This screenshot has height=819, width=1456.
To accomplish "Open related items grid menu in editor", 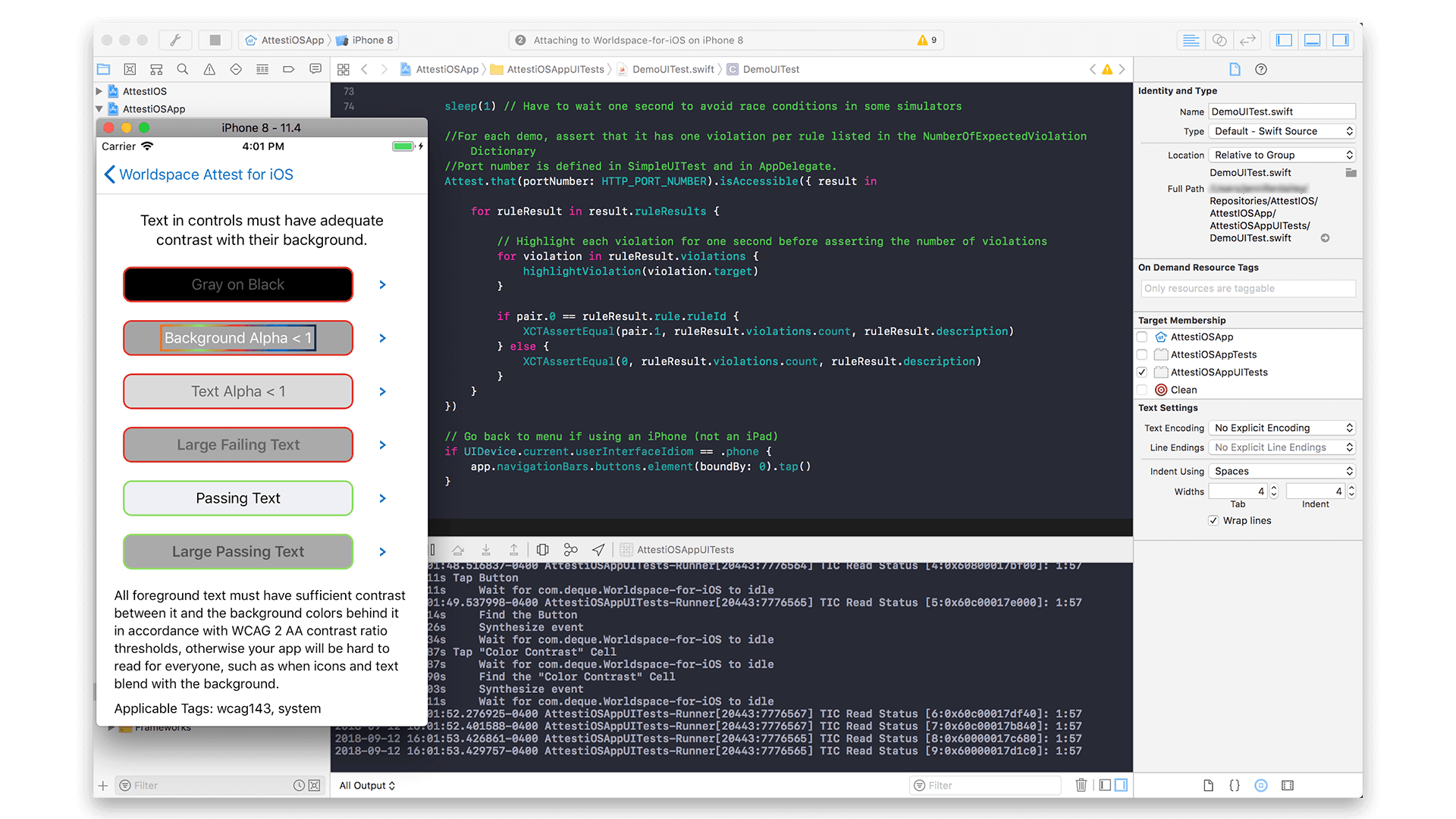I will (x=344, y=69).
